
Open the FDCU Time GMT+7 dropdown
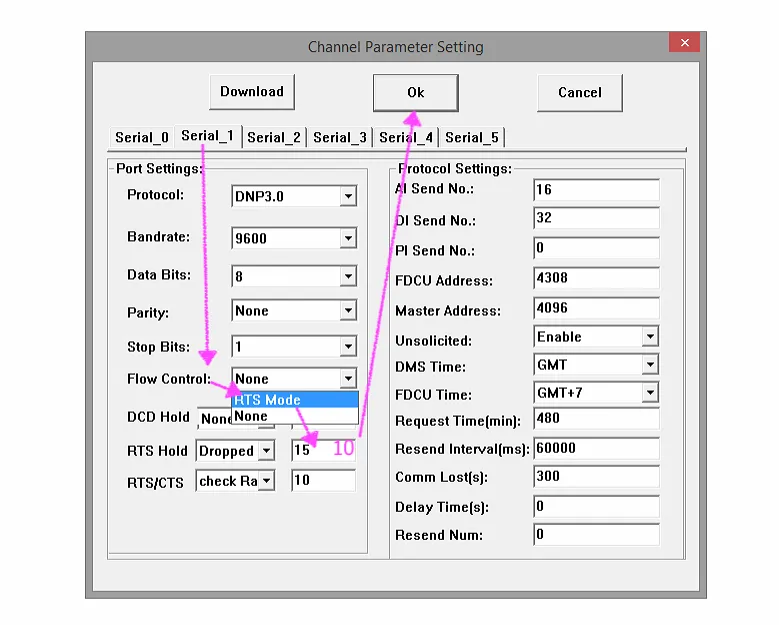650,393
